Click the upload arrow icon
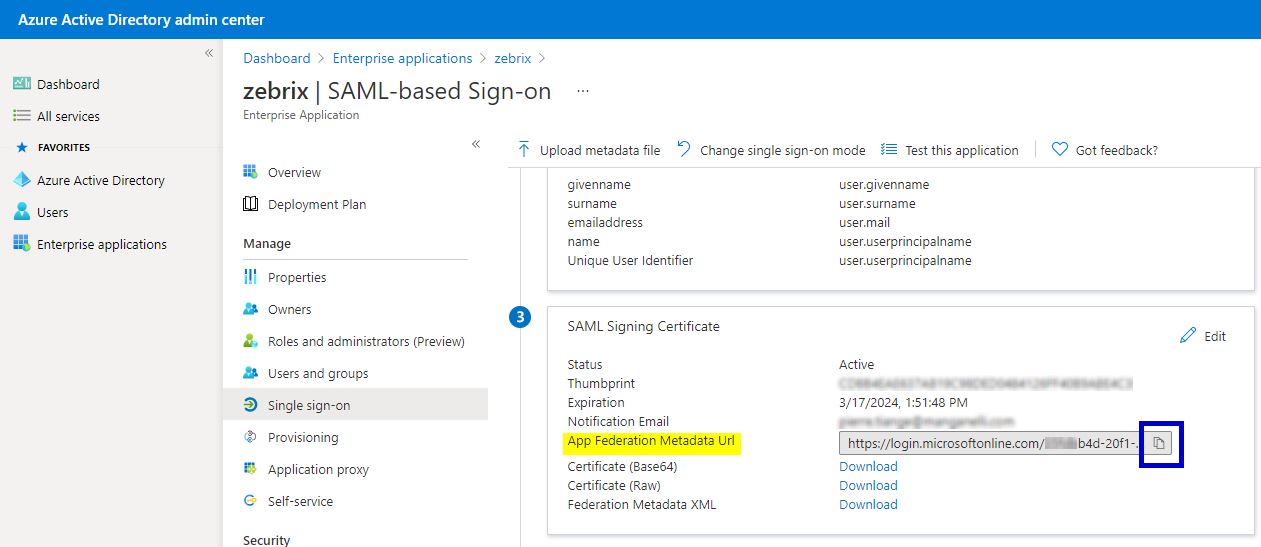This screenshot has width=1261, height=547. [524, 149]
